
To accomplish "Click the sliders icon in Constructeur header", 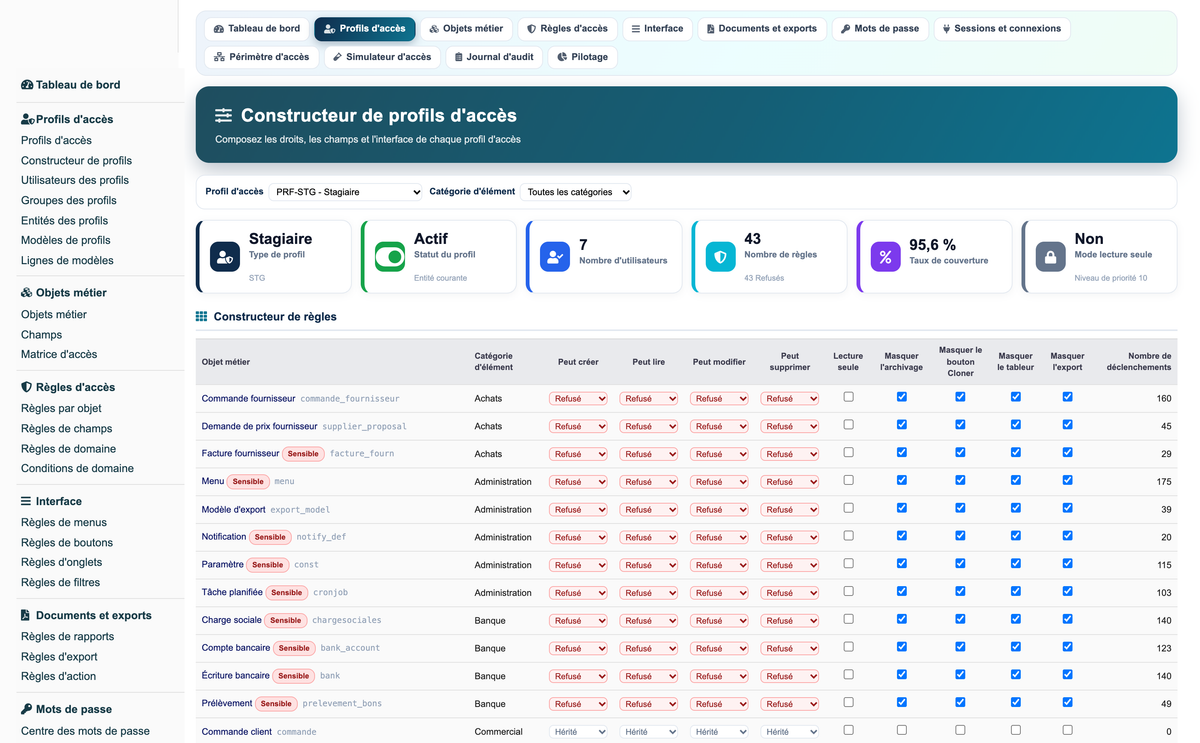I will click(223, 116).
